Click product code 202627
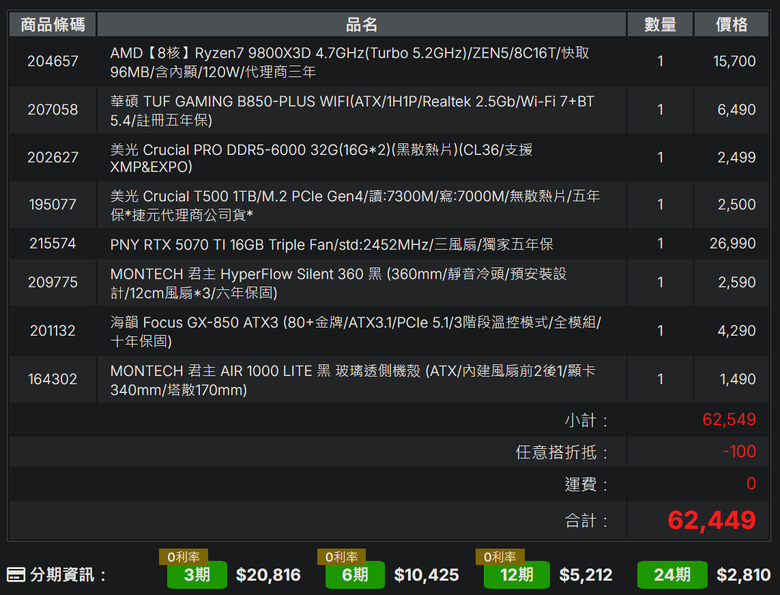This screenshot has height=595, width=780. (x=53, y=157)
